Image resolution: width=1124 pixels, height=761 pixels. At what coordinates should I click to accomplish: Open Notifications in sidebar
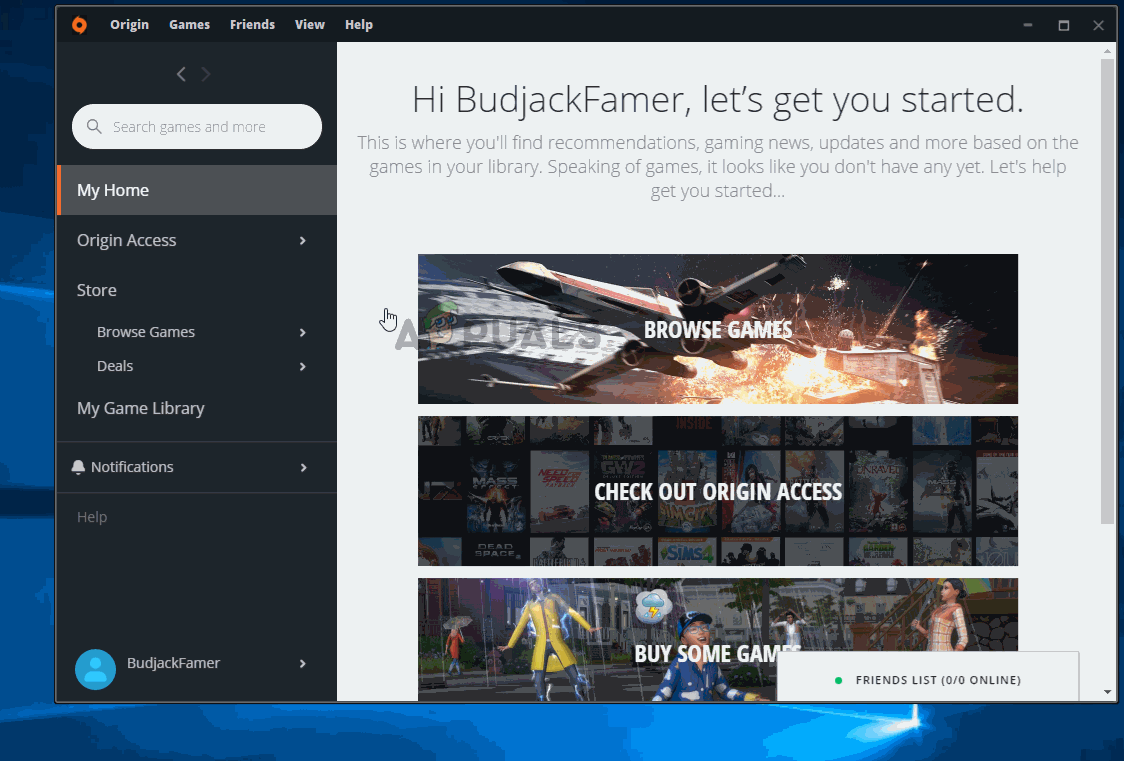[x=132, y=467]
